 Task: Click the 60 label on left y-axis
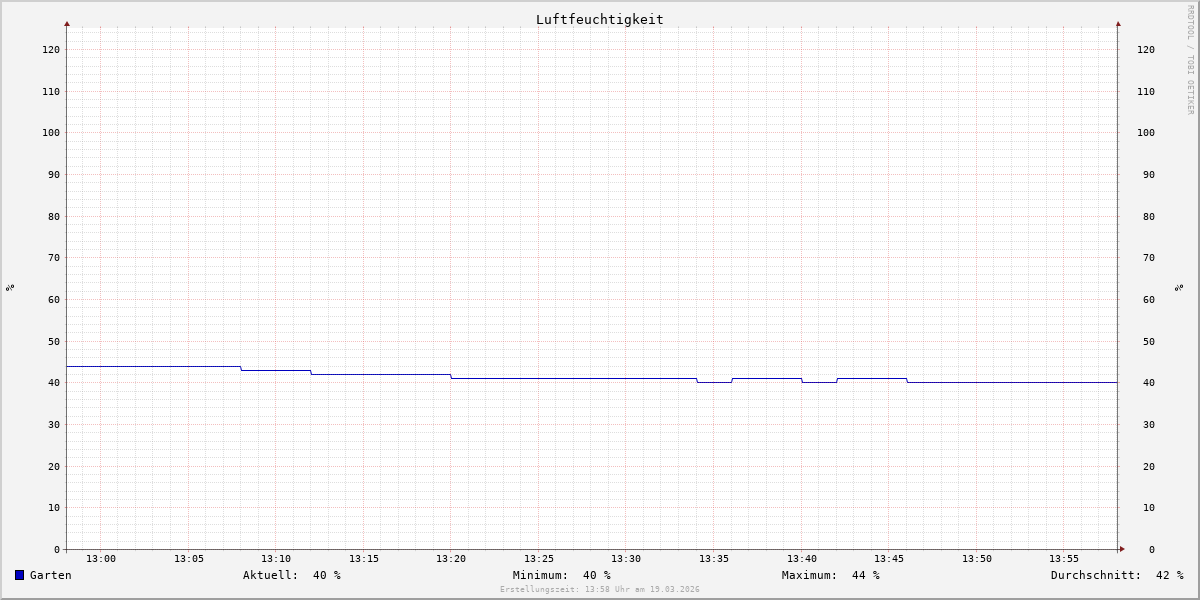(54, 299)
